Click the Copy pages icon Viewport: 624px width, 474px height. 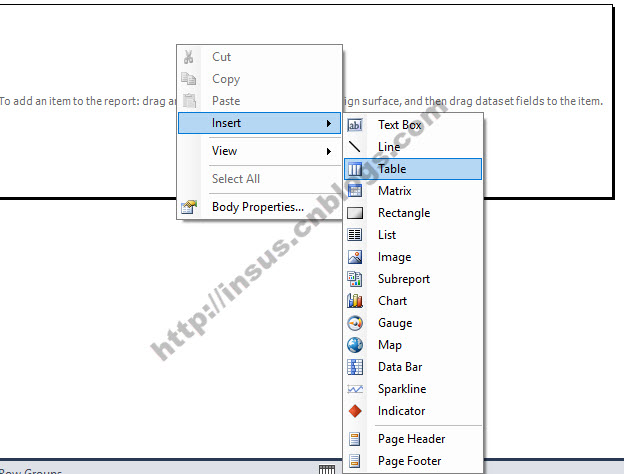pos(189,79)
